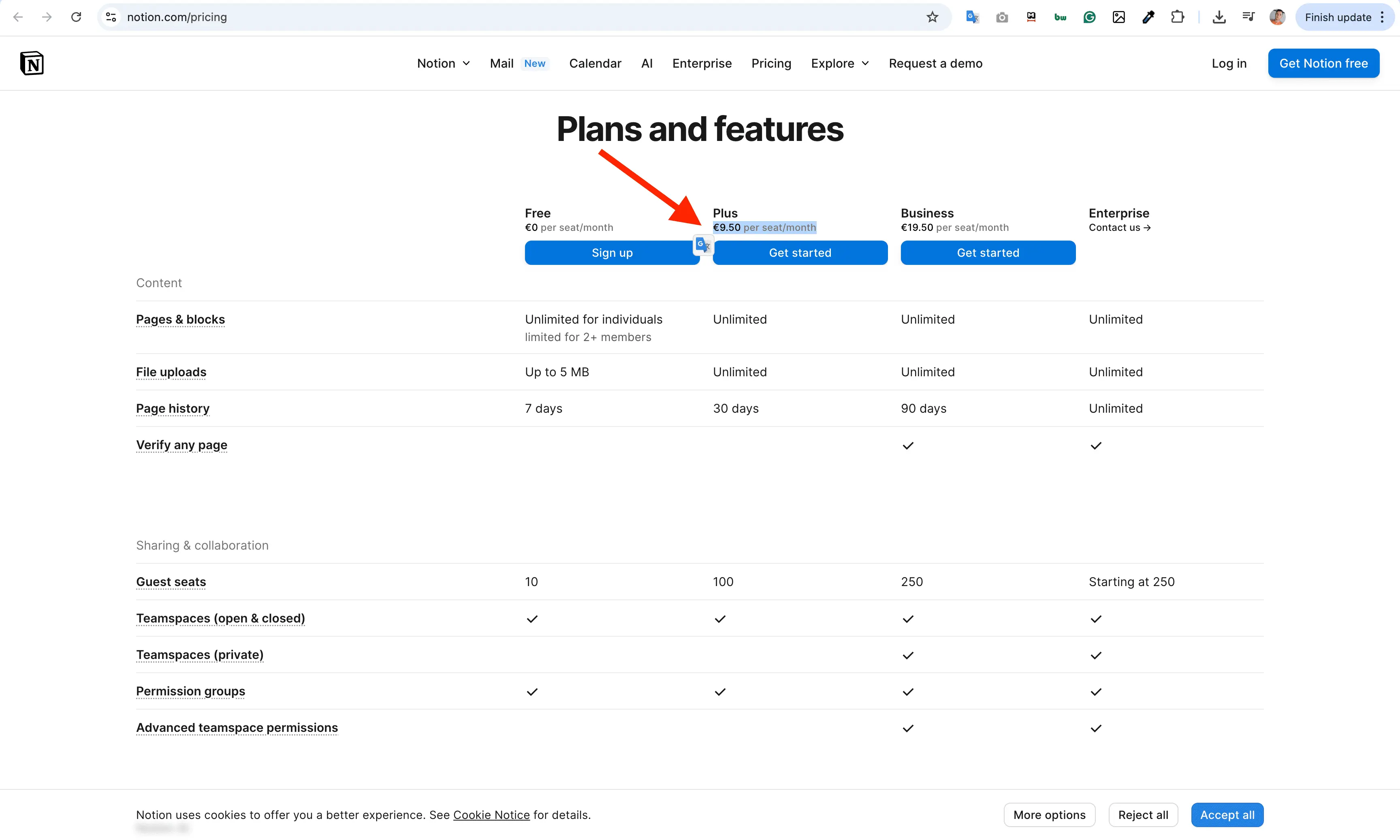Open Enterprise from the navigation bar
1400x840 pixels.
point(701,64)
